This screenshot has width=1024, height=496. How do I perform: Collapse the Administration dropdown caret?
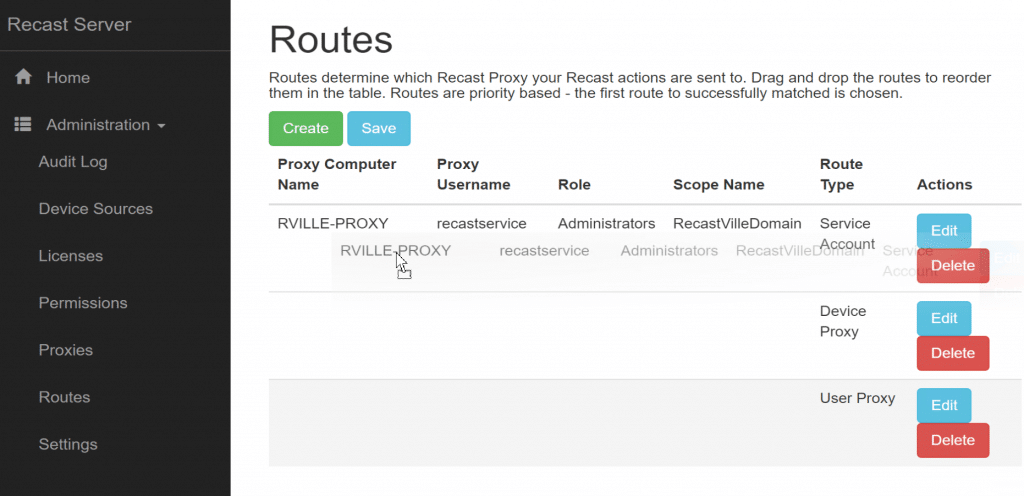coord(161,126)
